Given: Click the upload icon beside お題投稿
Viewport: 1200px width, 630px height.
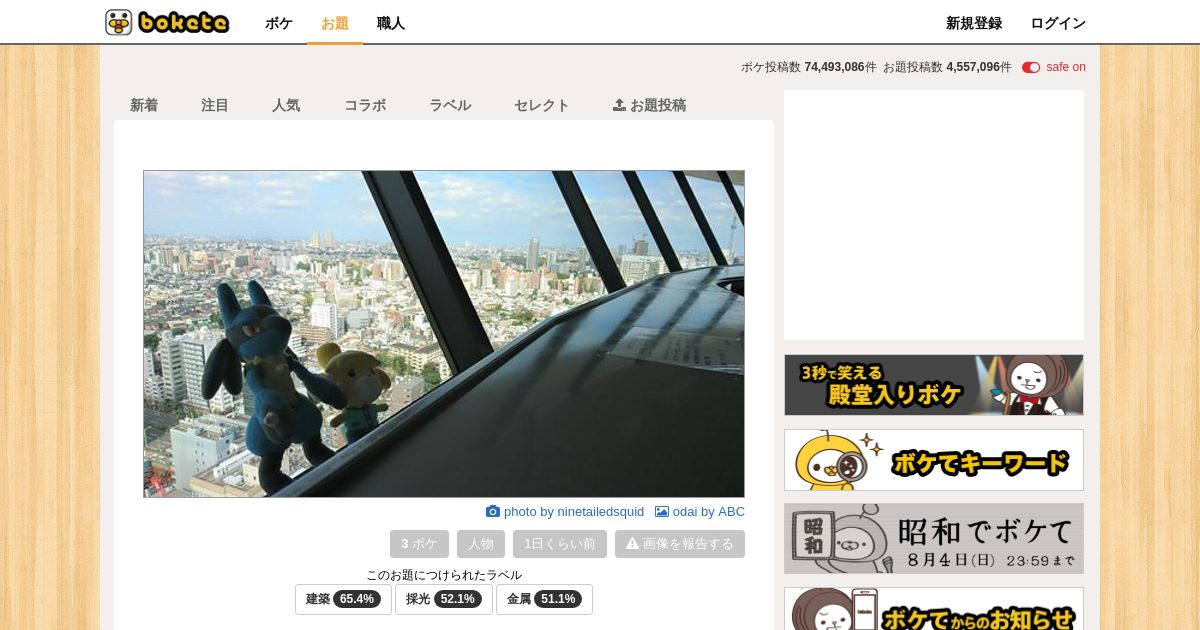Looking at the screenshot, I should tap(619, 105).
